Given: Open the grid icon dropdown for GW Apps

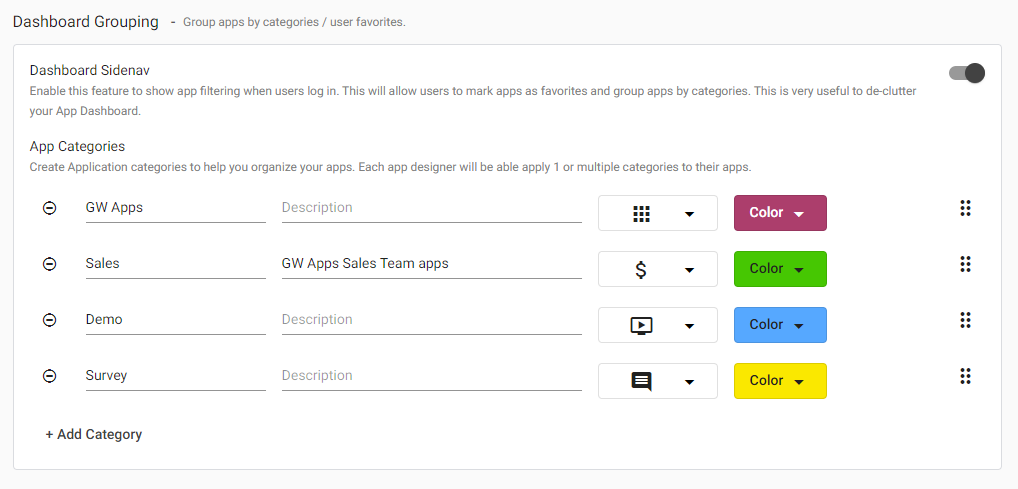Looking at the screenshot, I should [658, 213].
